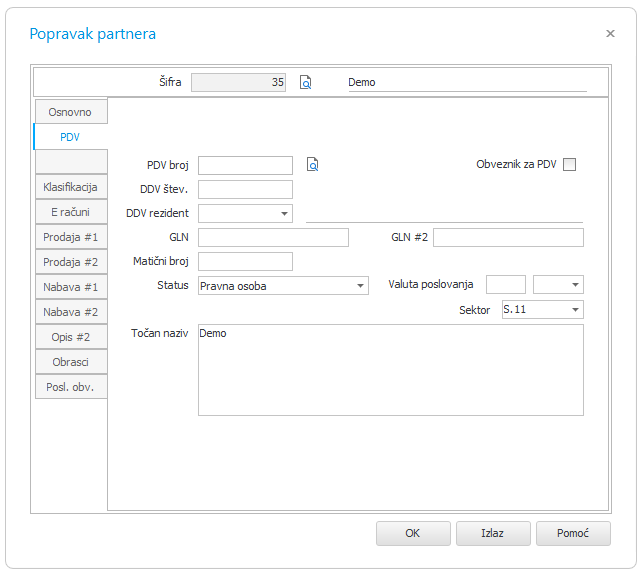Open the lookup icon next to Šifra

(x=305, y=82)
